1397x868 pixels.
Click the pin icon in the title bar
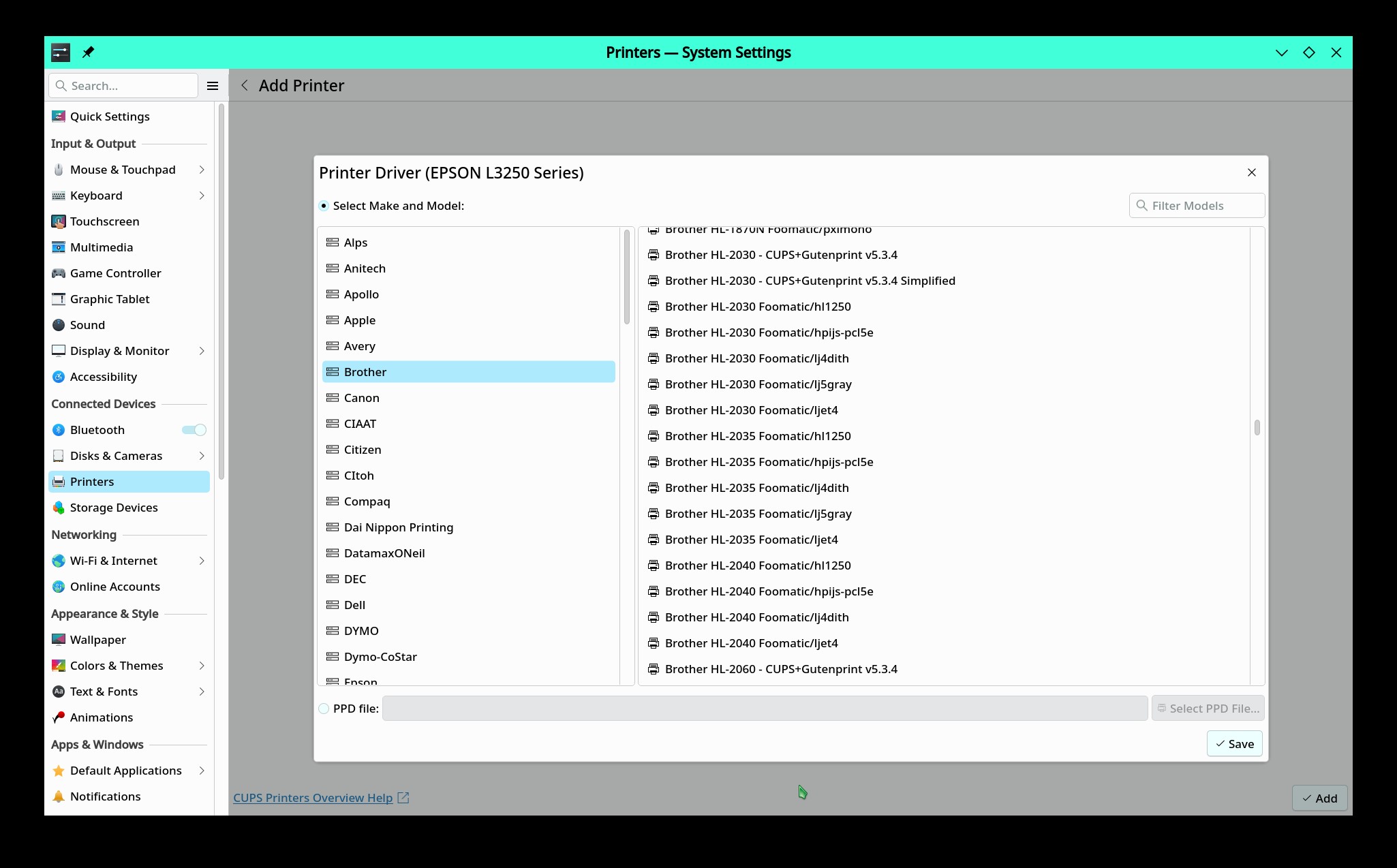[88, 52]
